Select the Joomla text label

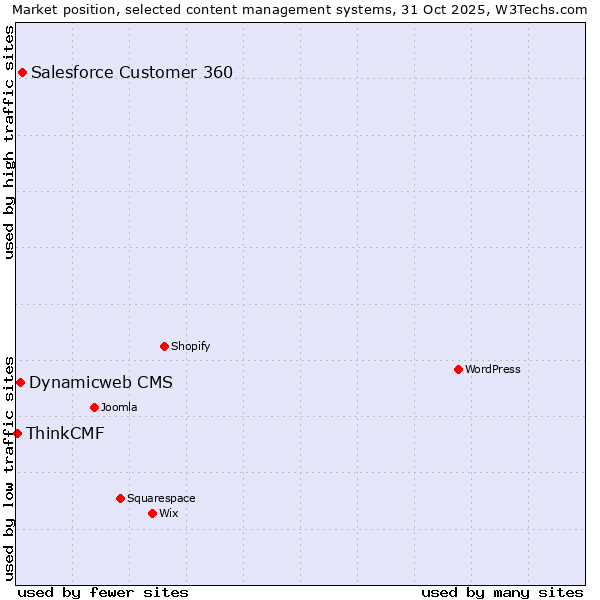click(x=119, y=407)
